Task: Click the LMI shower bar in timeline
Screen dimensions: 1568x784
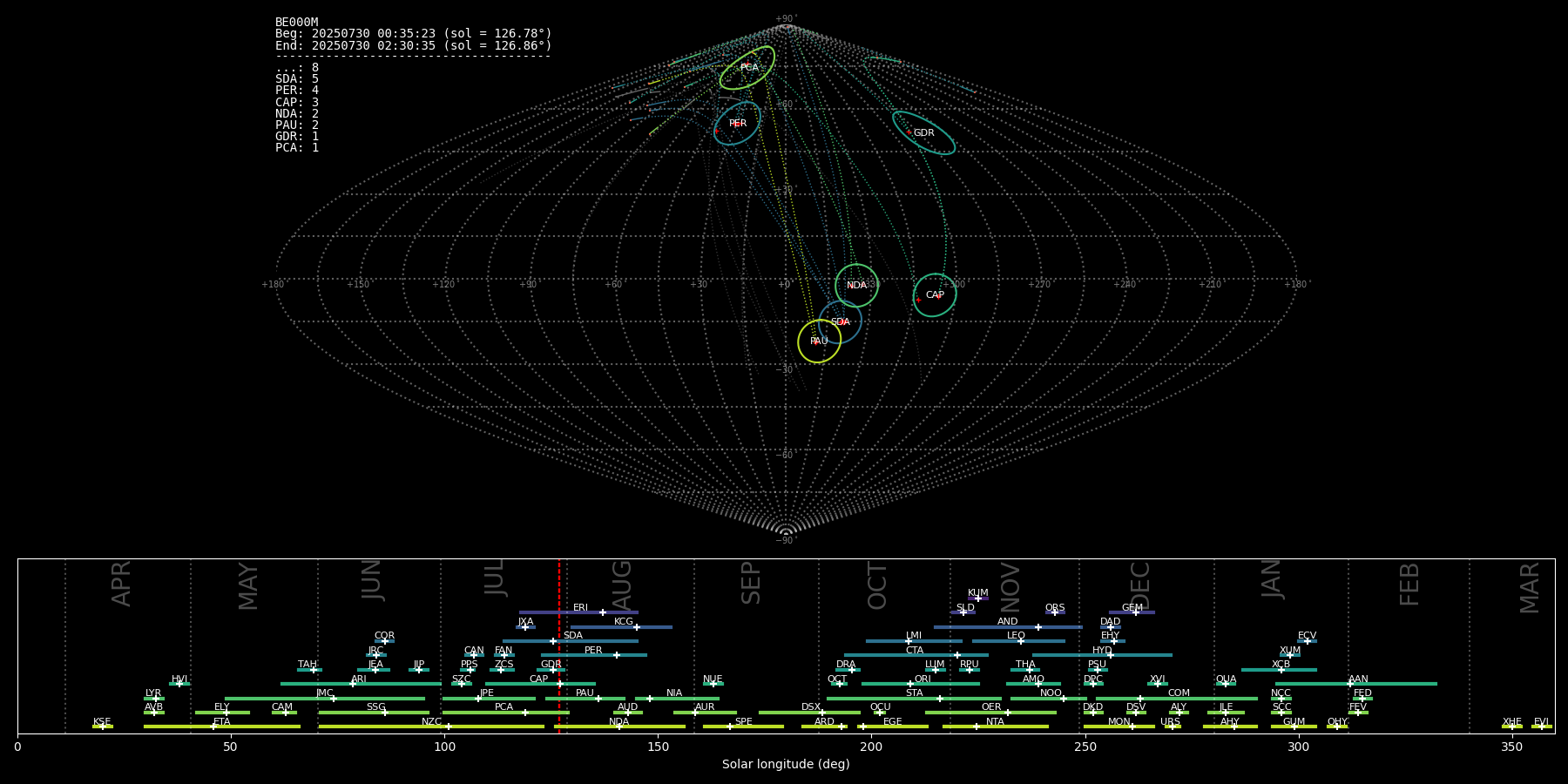Action: (x=914, y=641)
